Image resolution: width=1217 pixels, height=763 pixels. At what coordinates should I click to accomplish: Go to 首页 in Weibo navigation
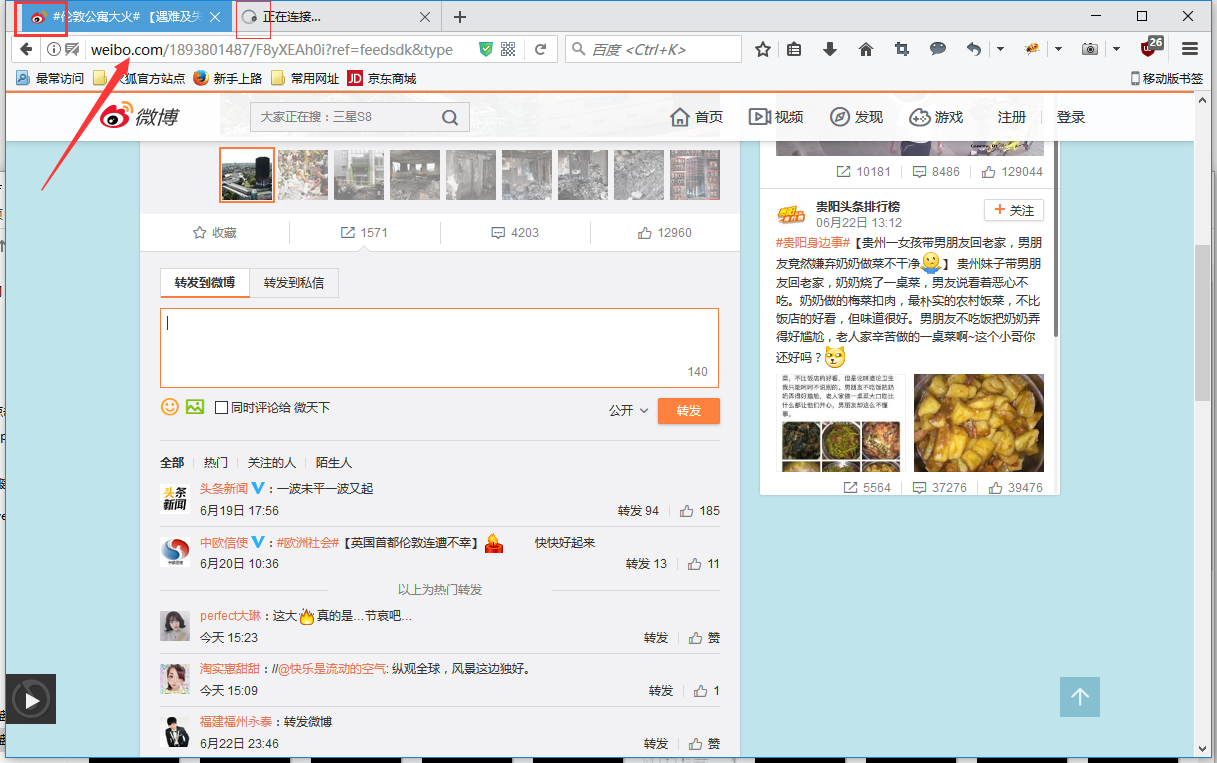coord(696,117)
